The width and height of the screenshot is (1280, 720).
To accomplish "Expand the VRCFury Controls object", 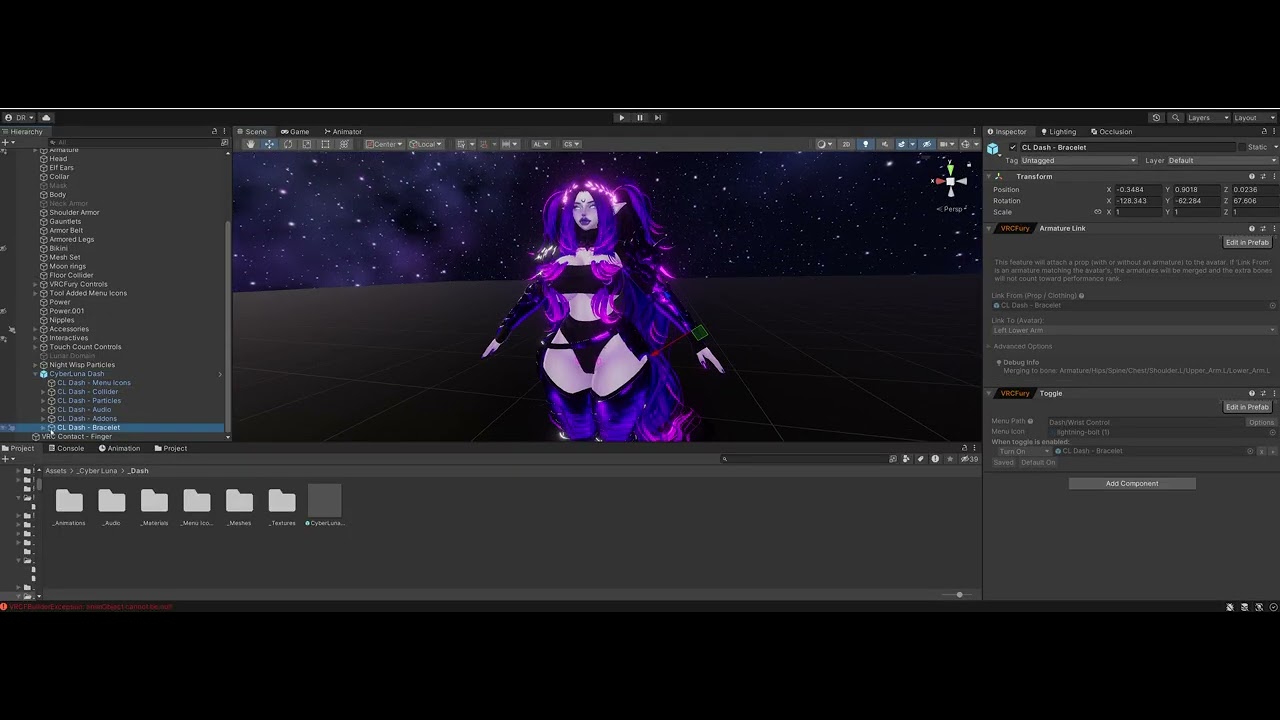I will click(35, 284).
